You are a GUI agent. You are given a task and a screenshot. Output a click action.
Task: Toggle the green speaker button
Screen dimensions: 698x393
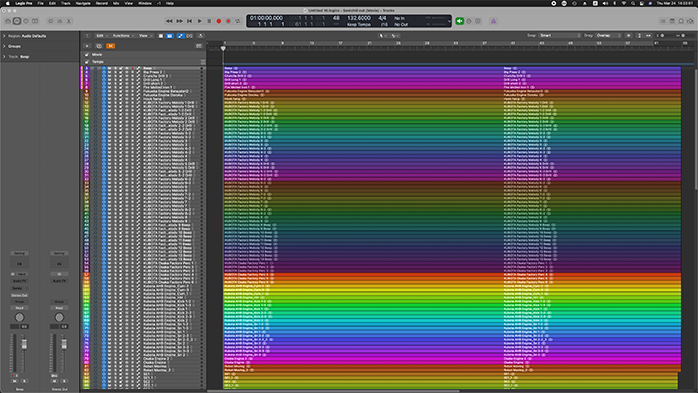[459, 21]
